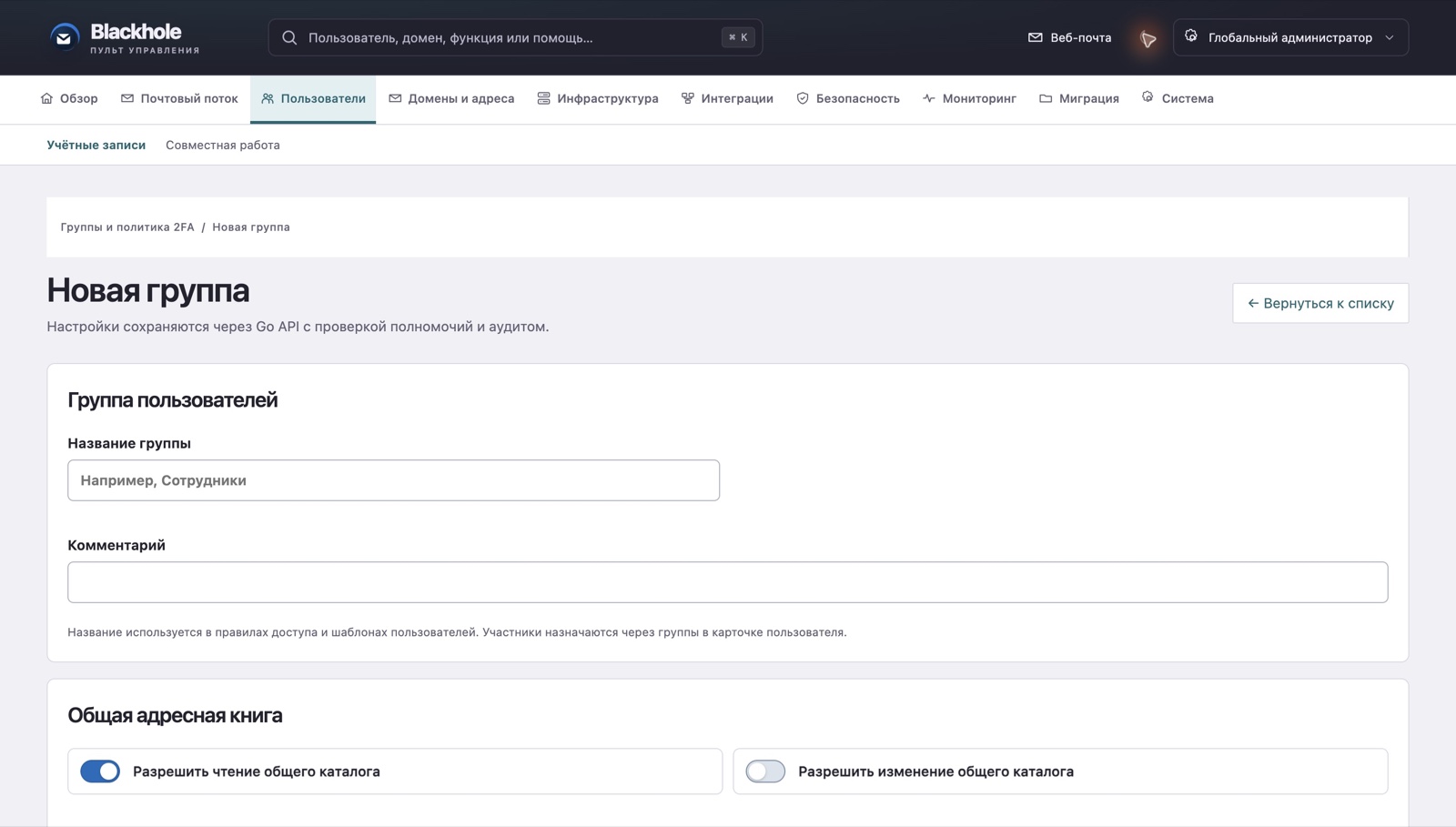Viewport: 1456px width, 827px height.
Task: Open the Безопасность tab
Action: (848, 98)
